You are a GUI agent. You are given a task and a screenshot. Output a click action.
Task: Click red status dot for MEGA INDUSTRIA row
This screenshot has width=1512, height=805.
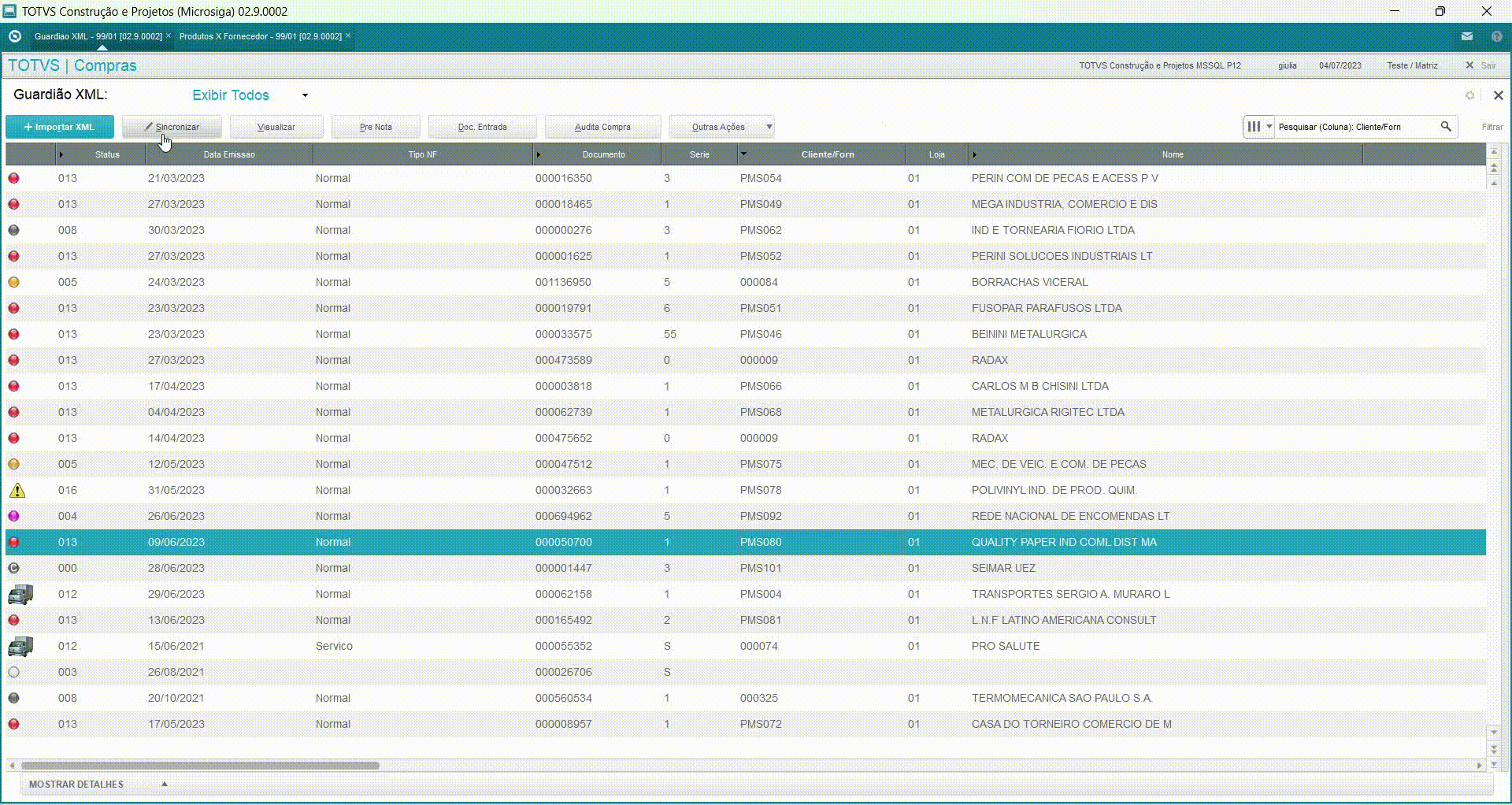point(13,204)
